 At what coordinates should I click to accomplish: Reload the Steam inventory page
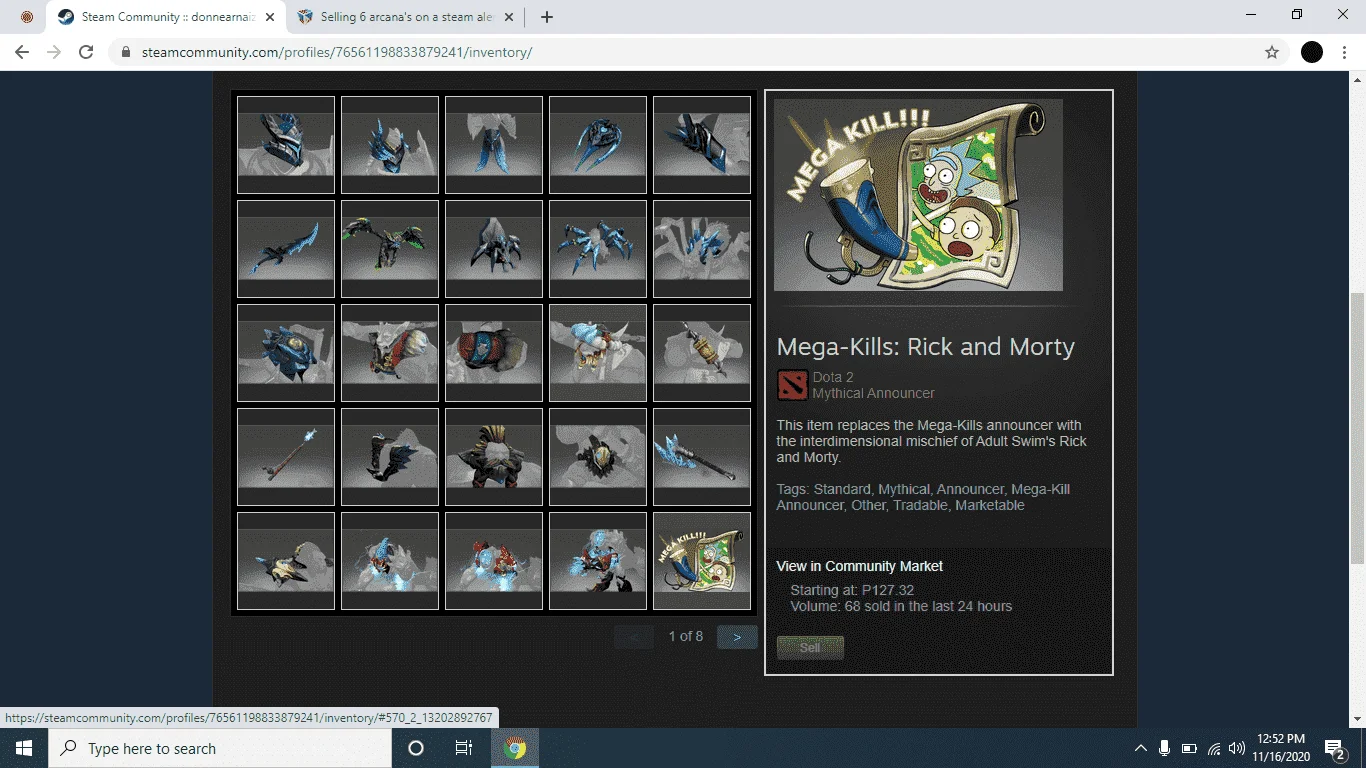(86, 52)
